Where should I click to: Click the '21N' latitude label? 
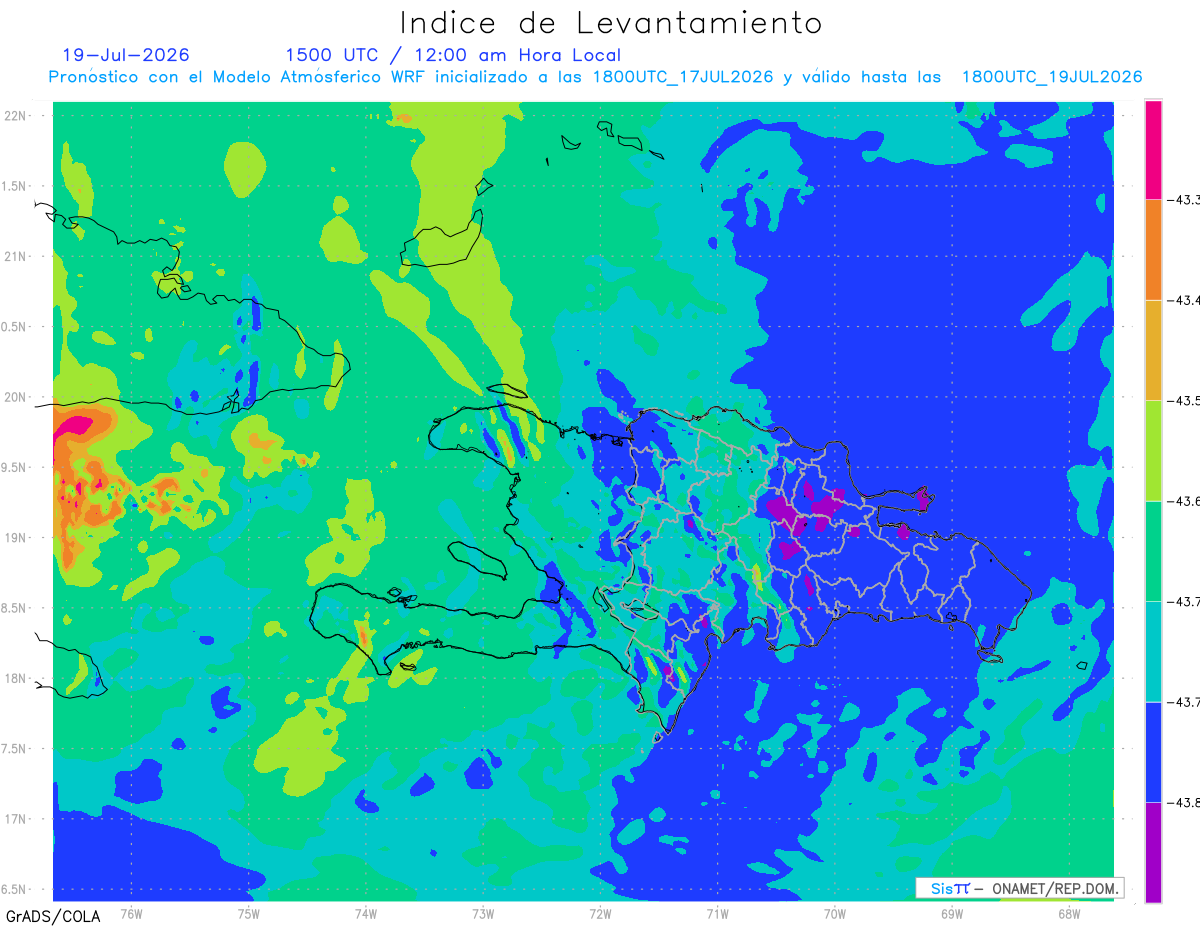coord(17,256)
